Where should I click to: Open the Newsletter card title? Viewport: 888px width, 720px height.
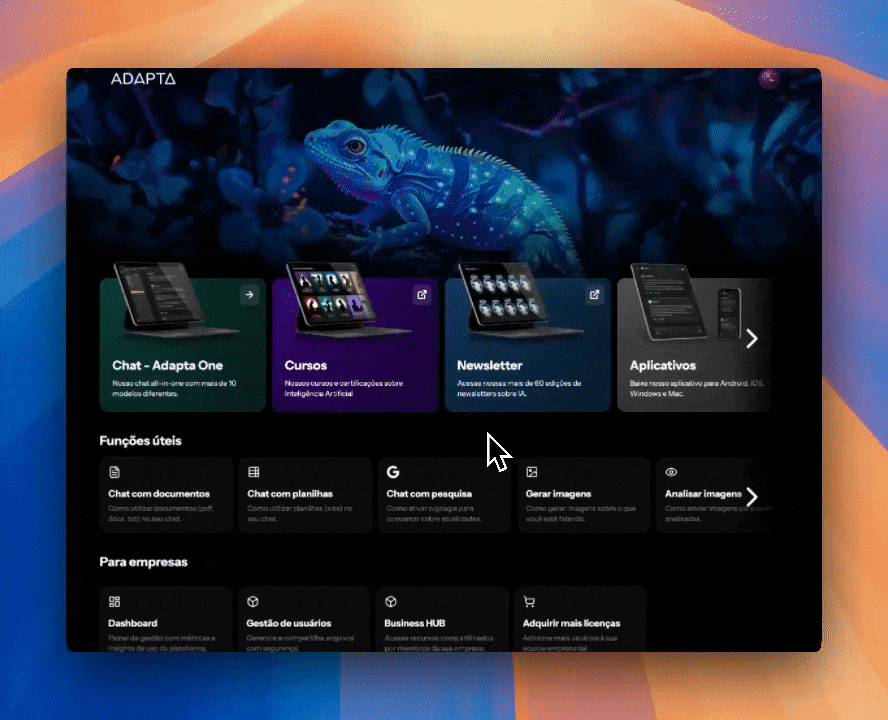point(489,366)
